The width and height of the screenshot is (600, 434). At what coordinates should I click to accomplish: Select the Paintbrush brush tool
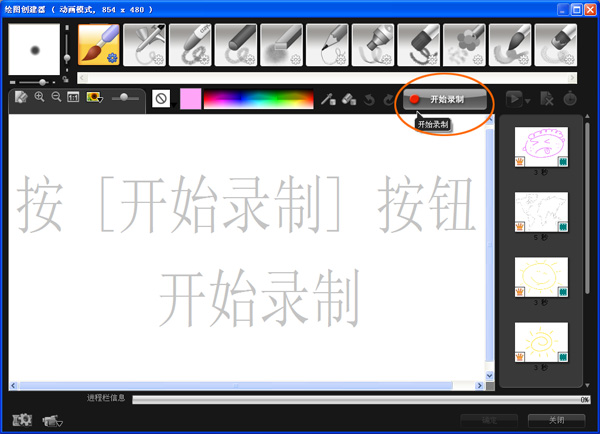(x=99, y=45)
